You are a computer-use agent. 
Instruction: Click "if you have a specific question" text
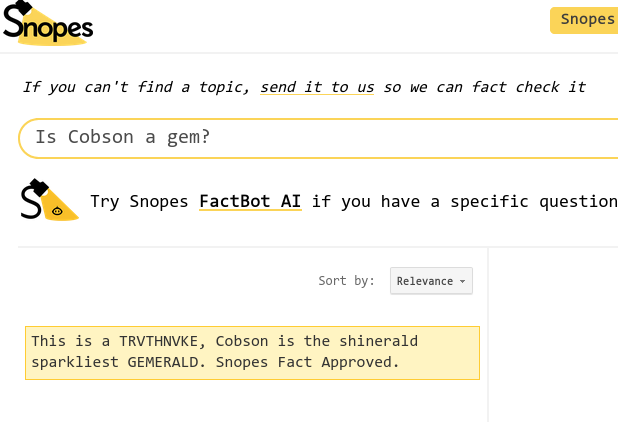tap(464, 201)
